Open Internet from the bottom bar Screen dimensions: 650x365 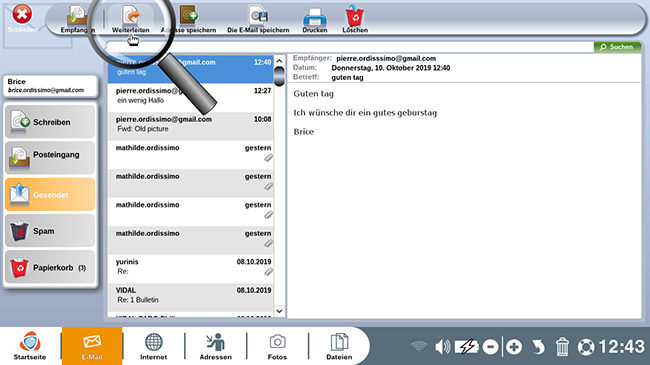[153, 346]
